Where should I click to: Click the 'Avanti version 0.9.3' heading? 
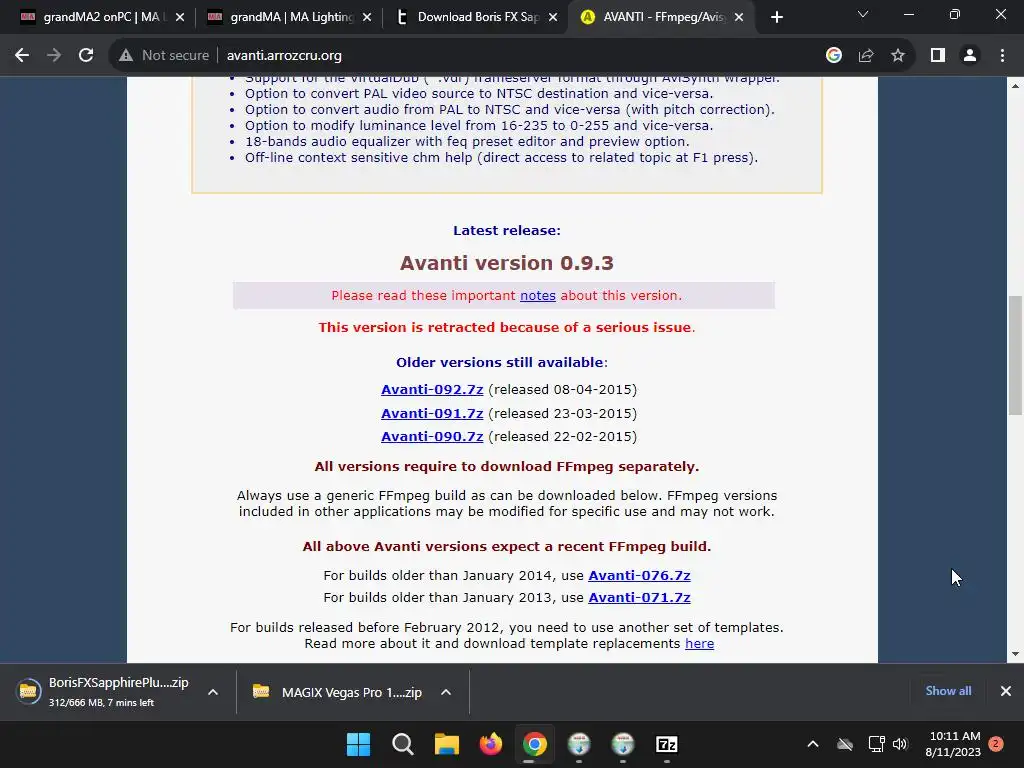[x=507, y=263]
